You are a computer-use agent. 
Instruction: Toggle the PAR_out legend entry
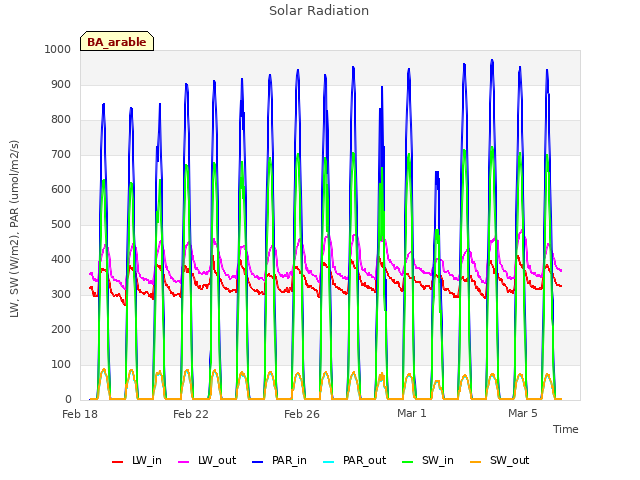354,460
